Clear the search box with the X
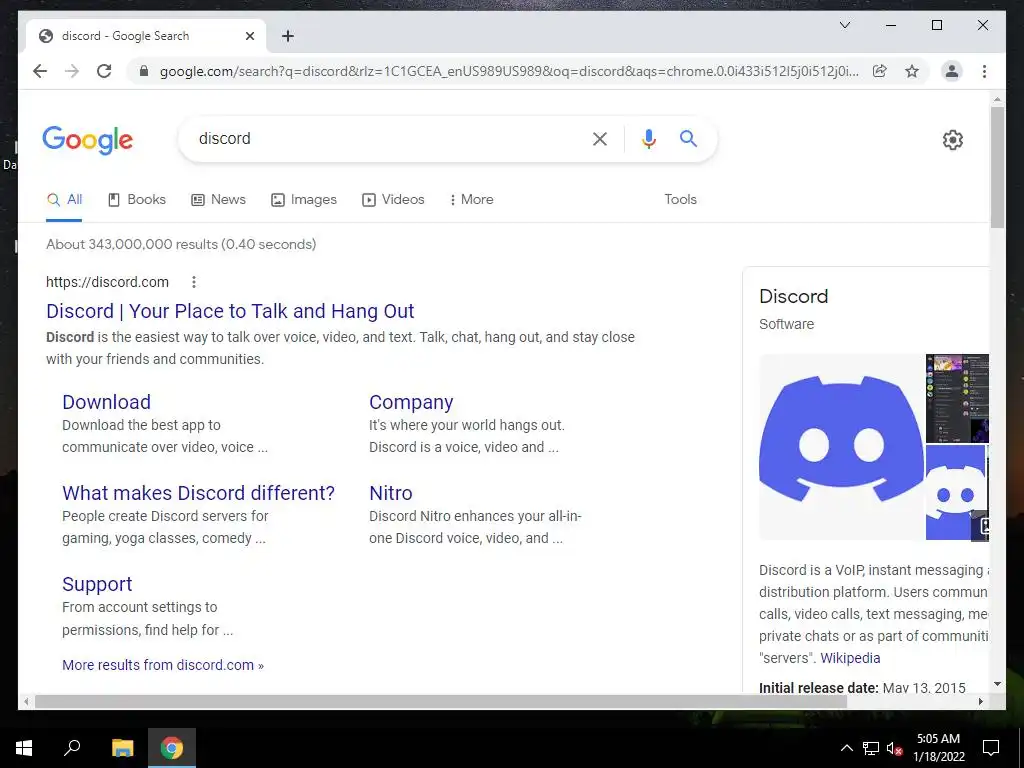The height and width of the screenshot is (768, 1024). pyautogui.click(x=600, y=138)
